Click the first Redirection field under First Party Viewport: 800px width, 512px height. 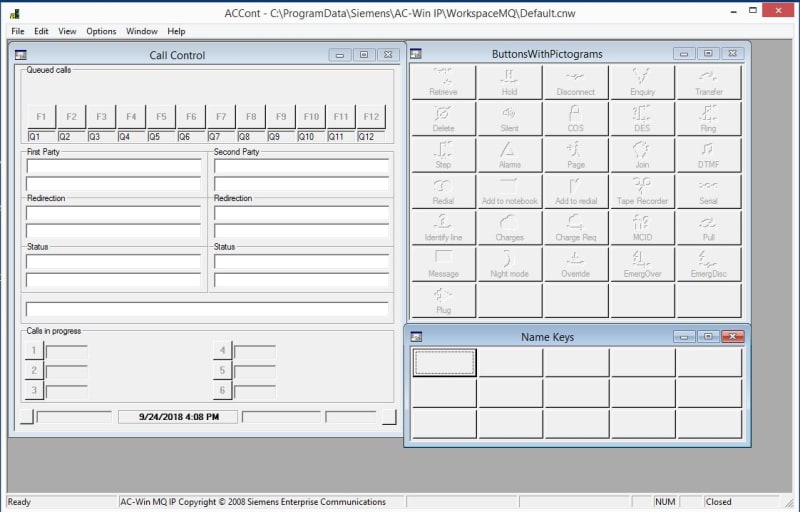click(114, 213)
